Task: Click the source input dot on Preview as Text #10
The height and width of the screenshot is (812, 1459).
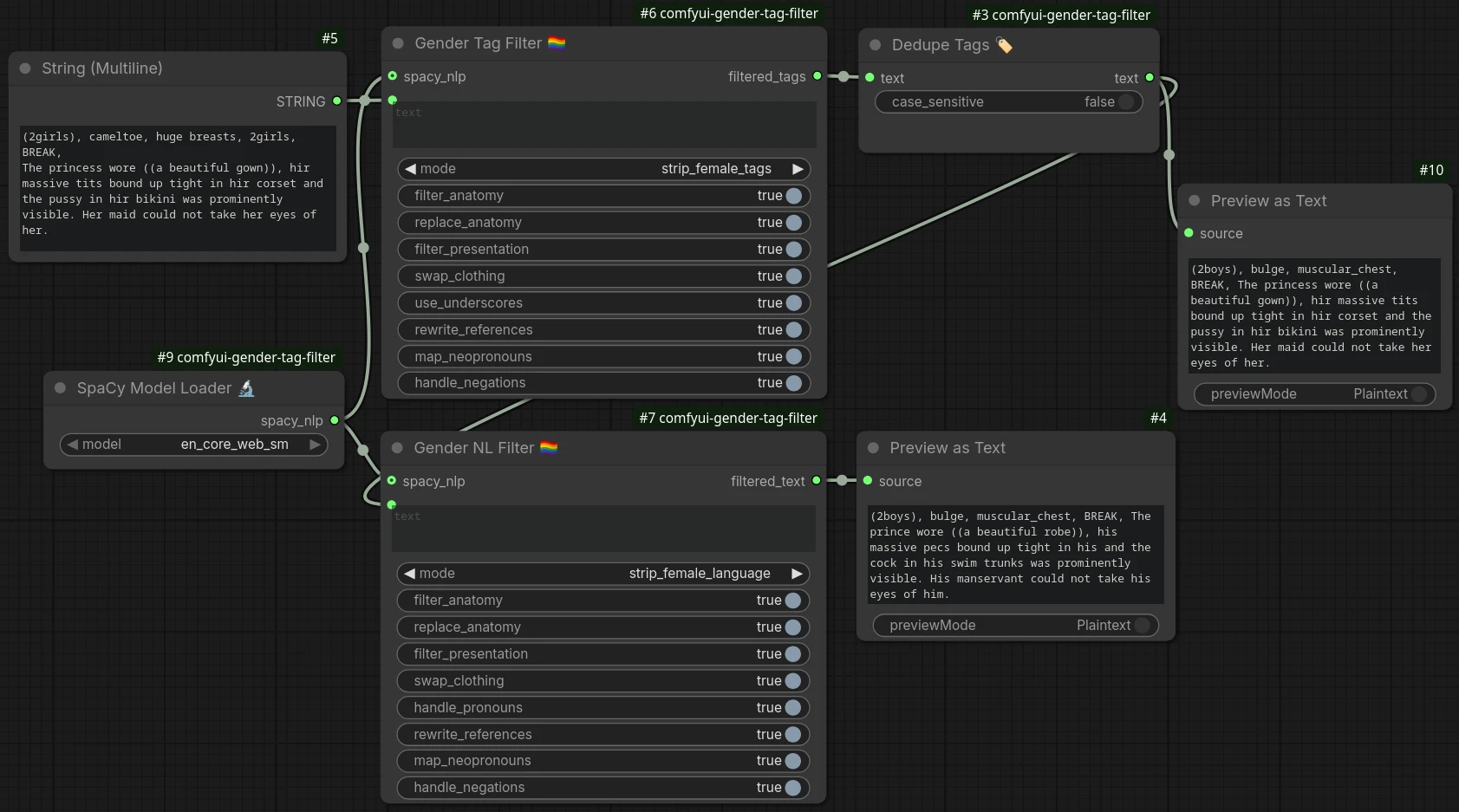Action: (1188, 233)
